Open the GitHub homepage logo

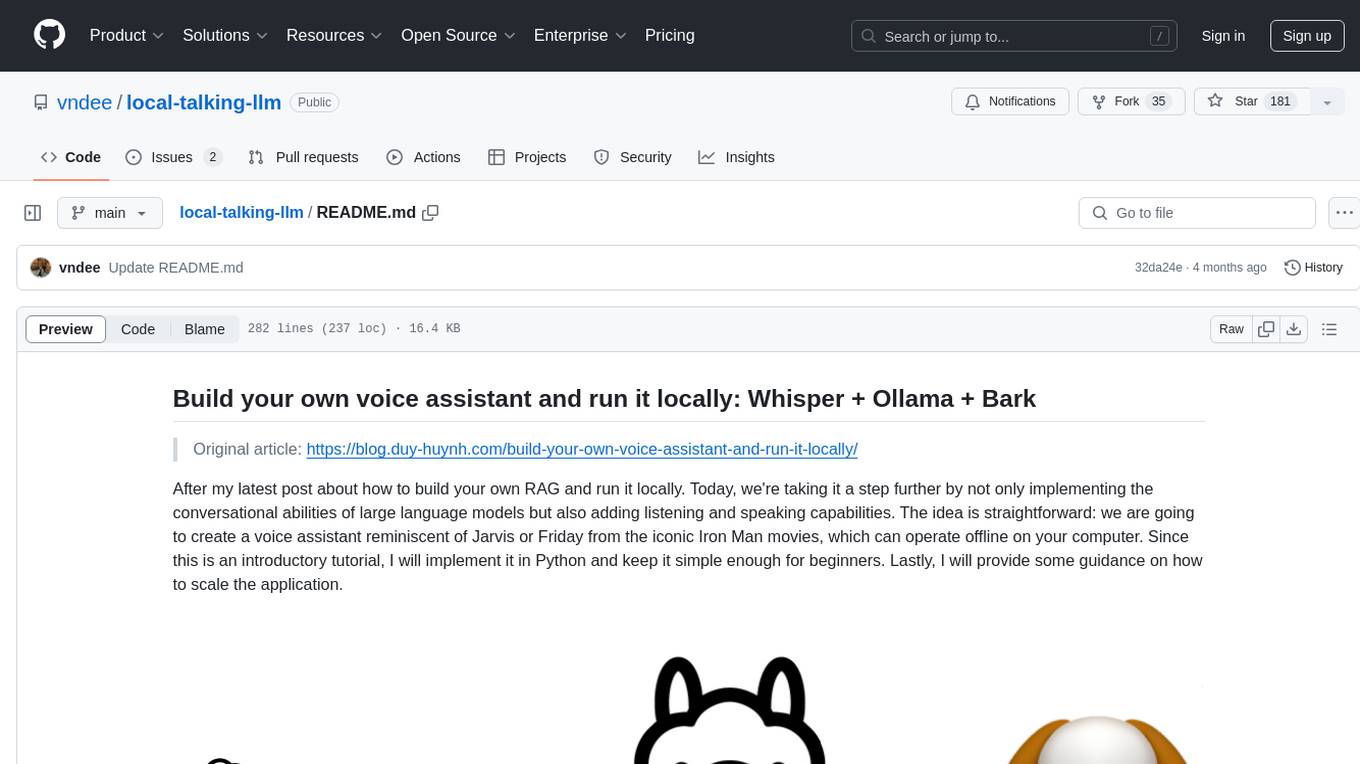[49, 35]
